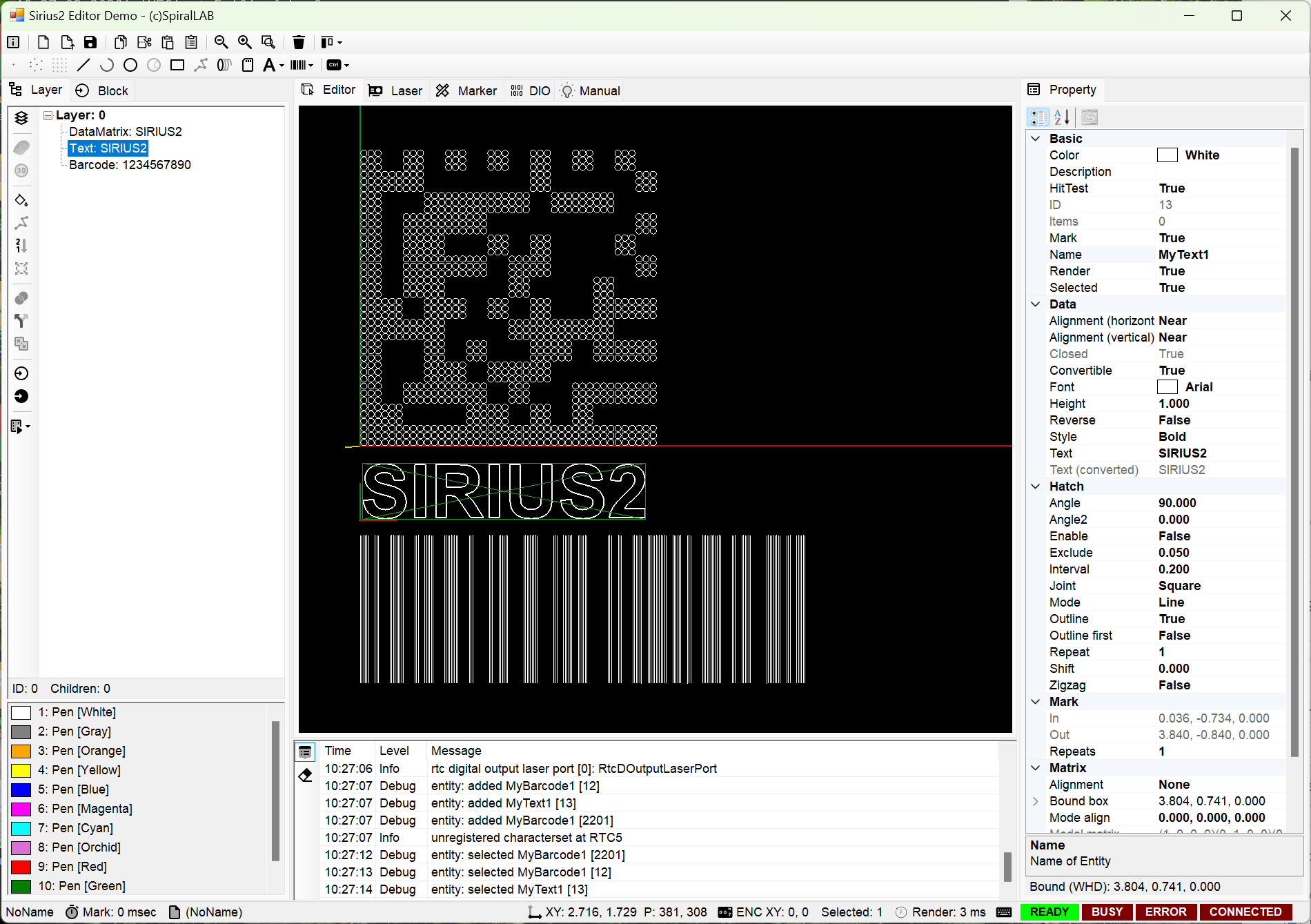Collapse the Layer: 0 tree node
This screenshot has height=924, width=1311.
pos(48,115)
